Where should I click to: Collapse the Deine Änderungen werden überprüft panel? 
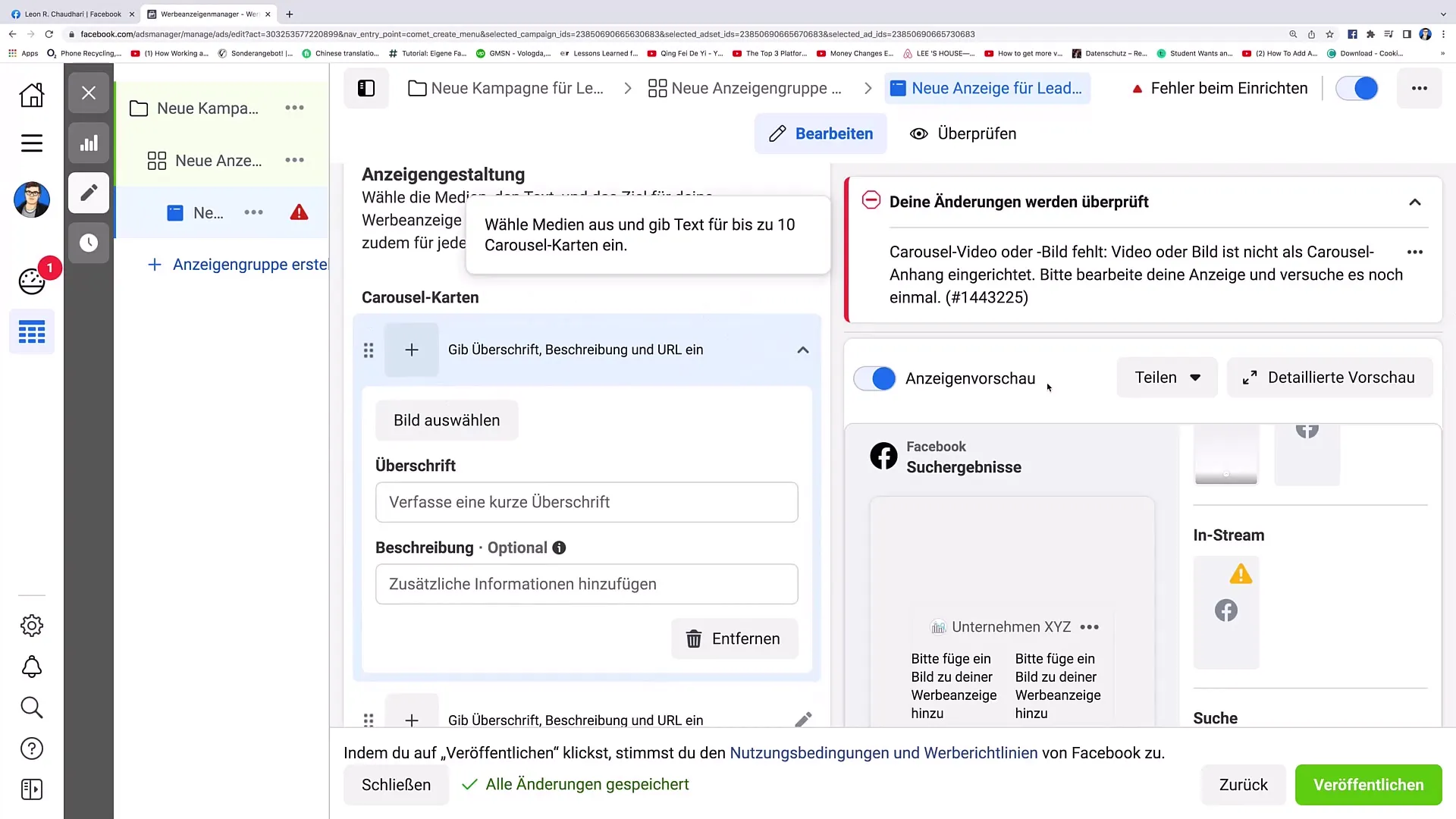point(1415,202)
